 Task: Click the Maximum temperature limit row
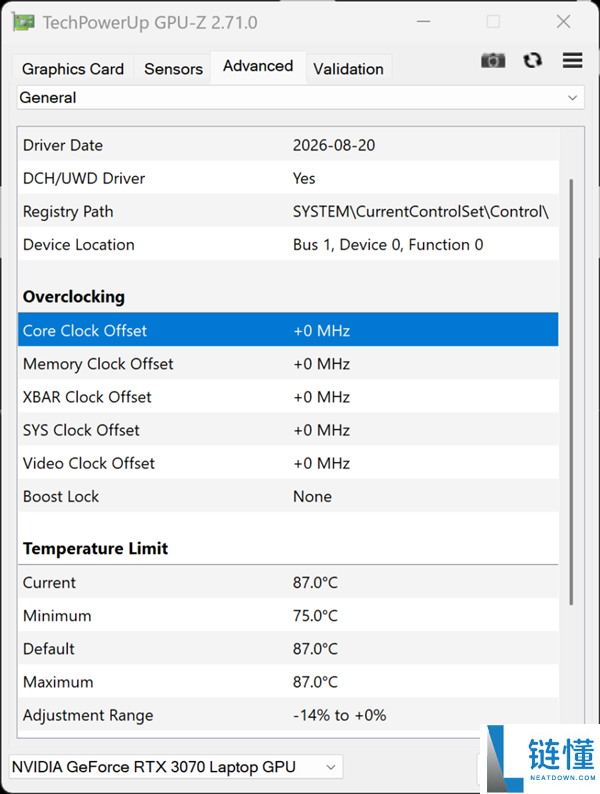click(288, 682)
